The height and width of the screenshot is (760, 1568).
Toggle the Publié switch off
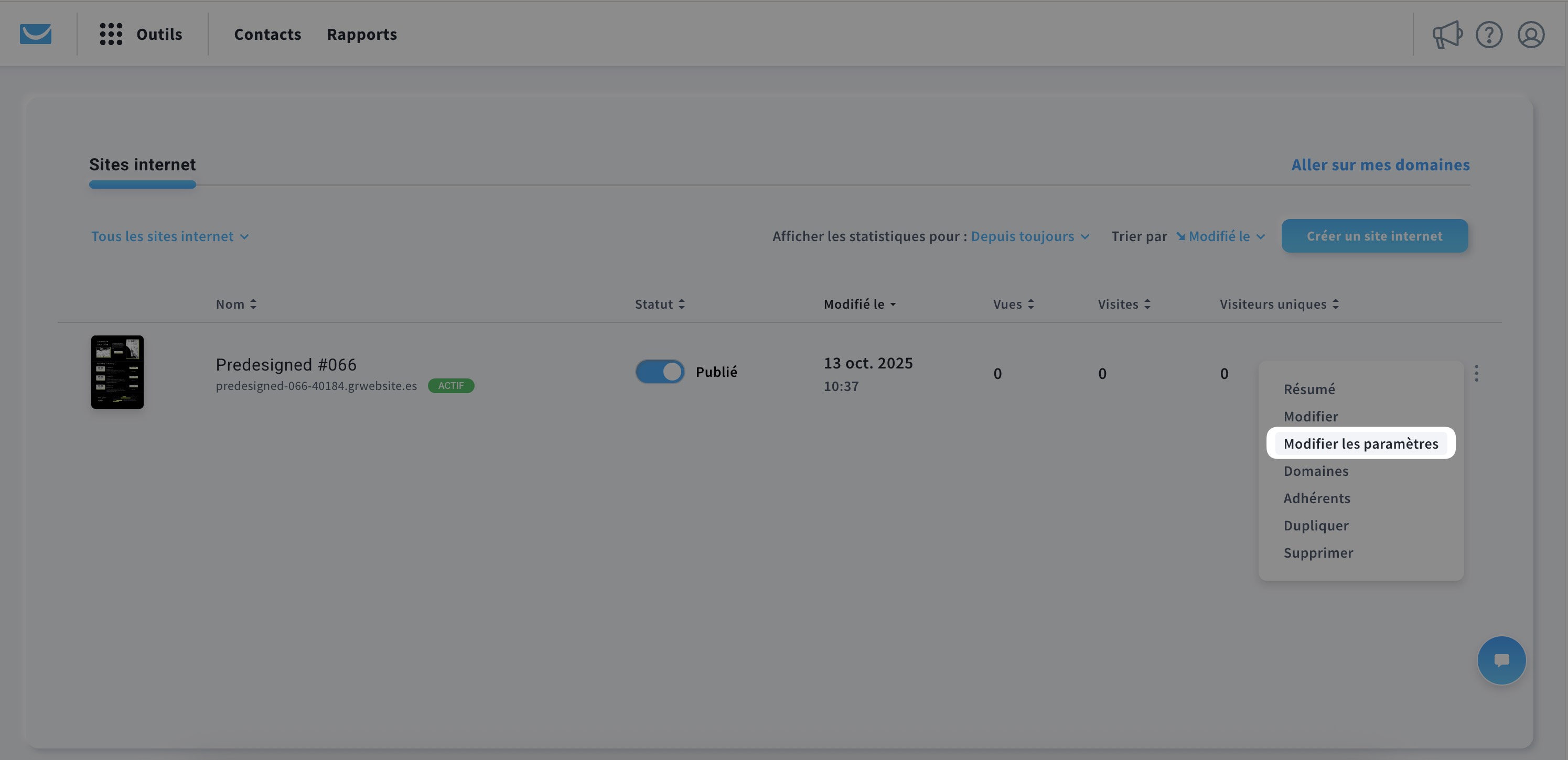660,372
